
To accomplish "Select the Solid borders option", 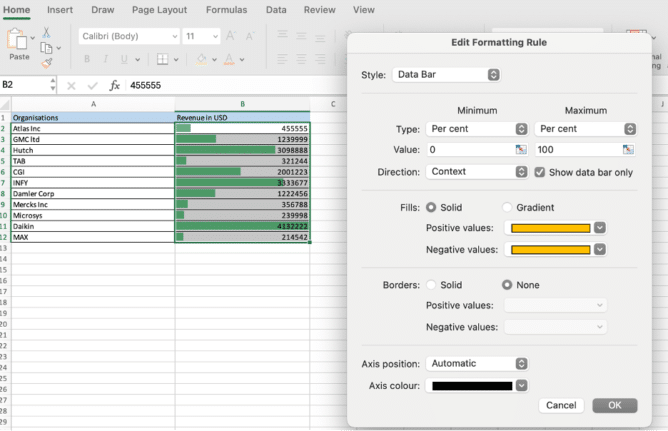I will [x=432, y=285].
